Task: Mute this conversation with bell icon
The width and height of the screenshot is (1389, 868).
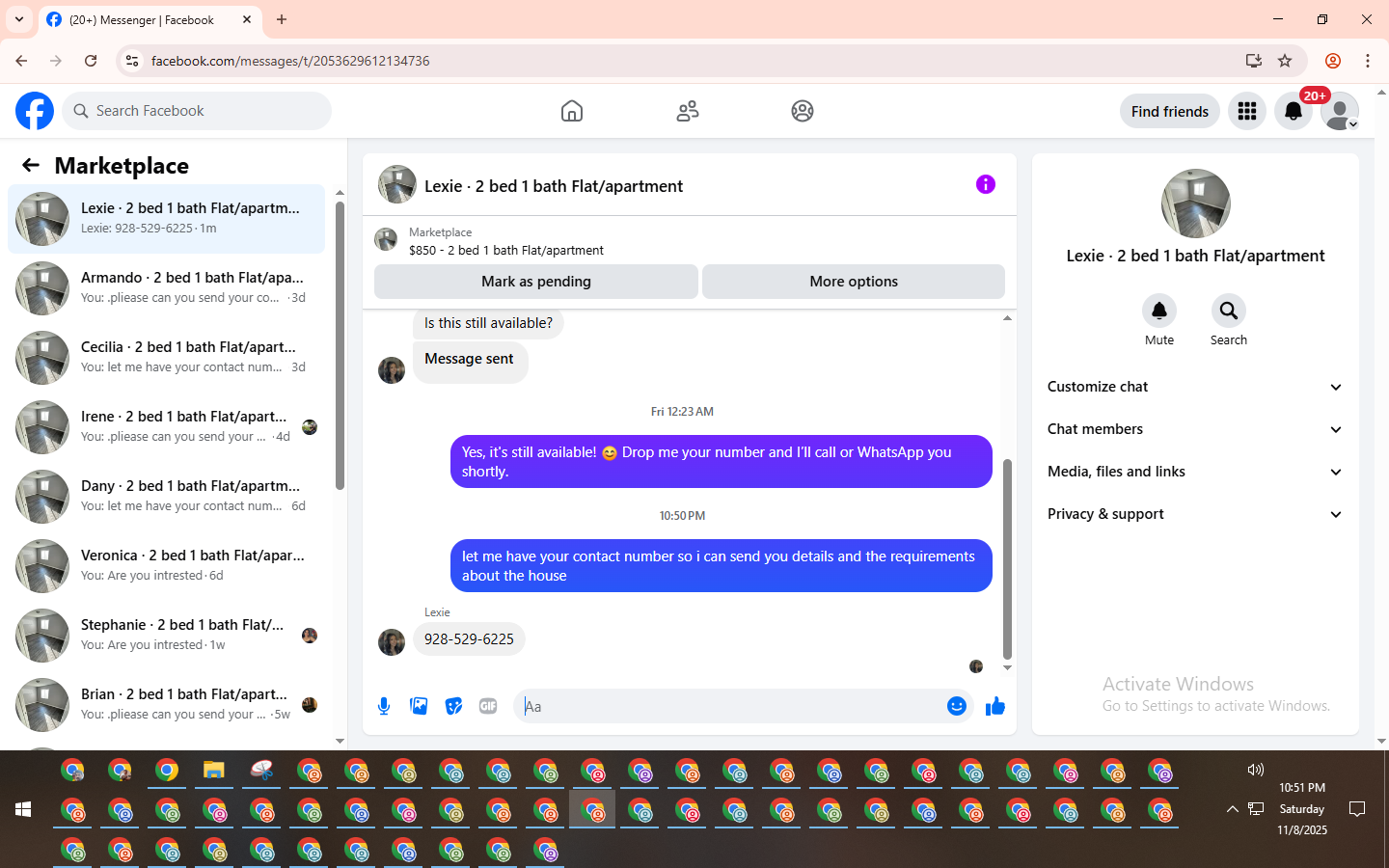Action: 1159,311
